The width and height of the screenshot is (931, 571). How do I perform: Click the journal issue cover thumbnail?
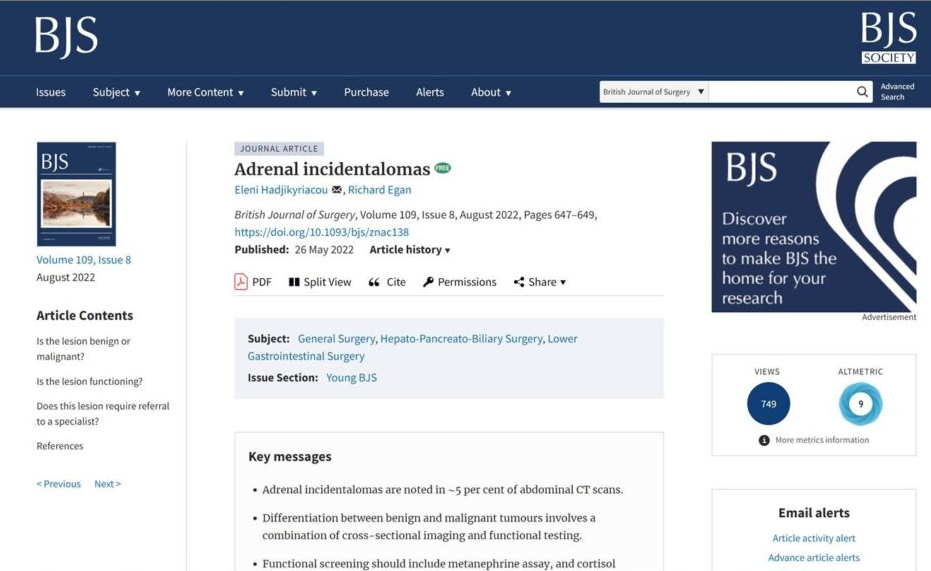coord(76,194)
